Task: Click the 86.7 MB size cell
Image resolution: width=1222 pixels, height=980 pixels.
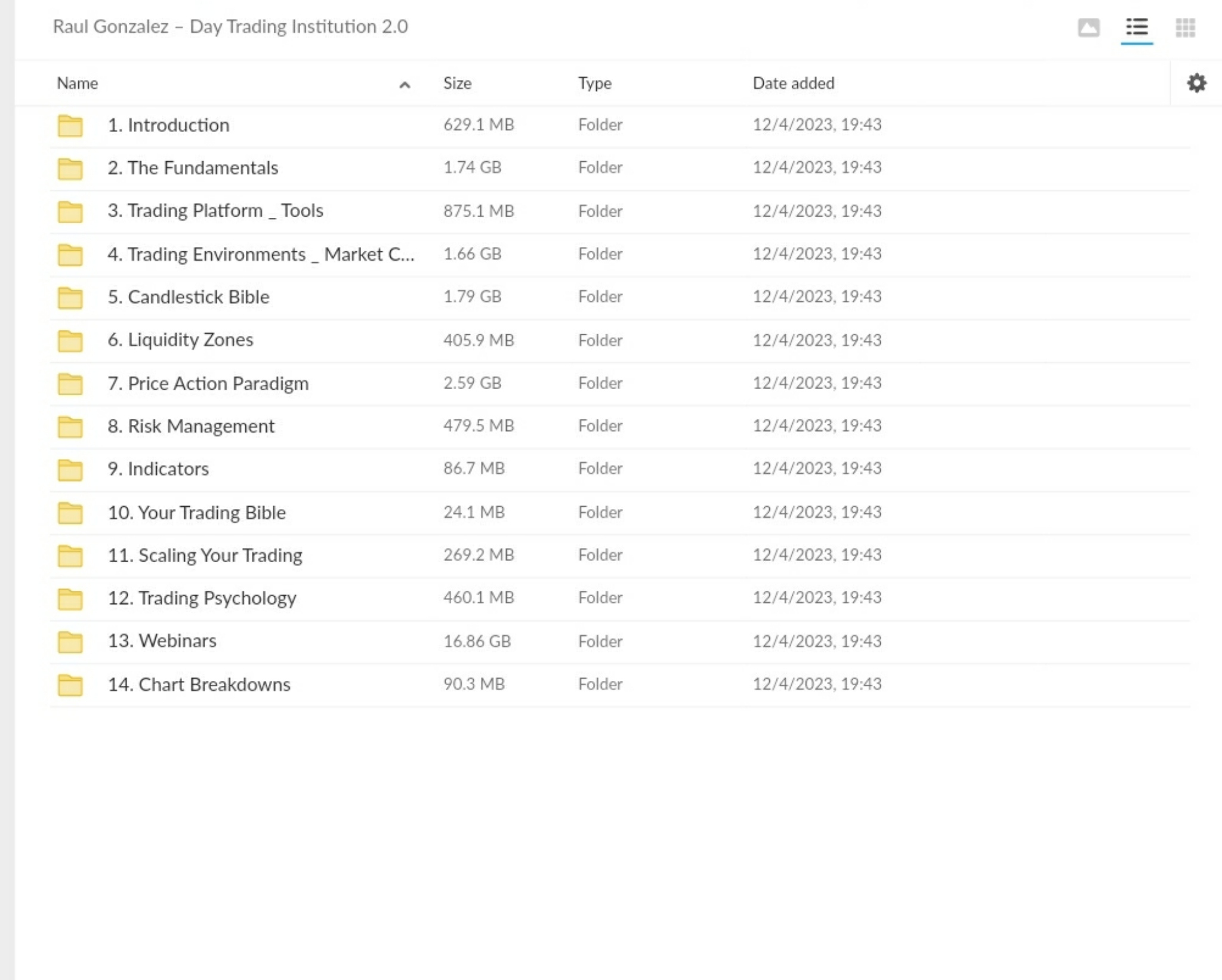Action: pos(474,468)
